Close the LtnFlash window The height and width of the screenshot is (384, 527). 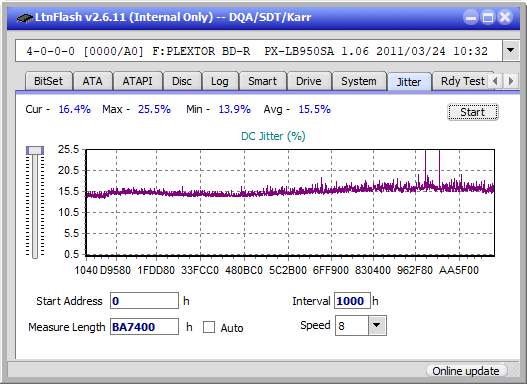click(505, 17)
